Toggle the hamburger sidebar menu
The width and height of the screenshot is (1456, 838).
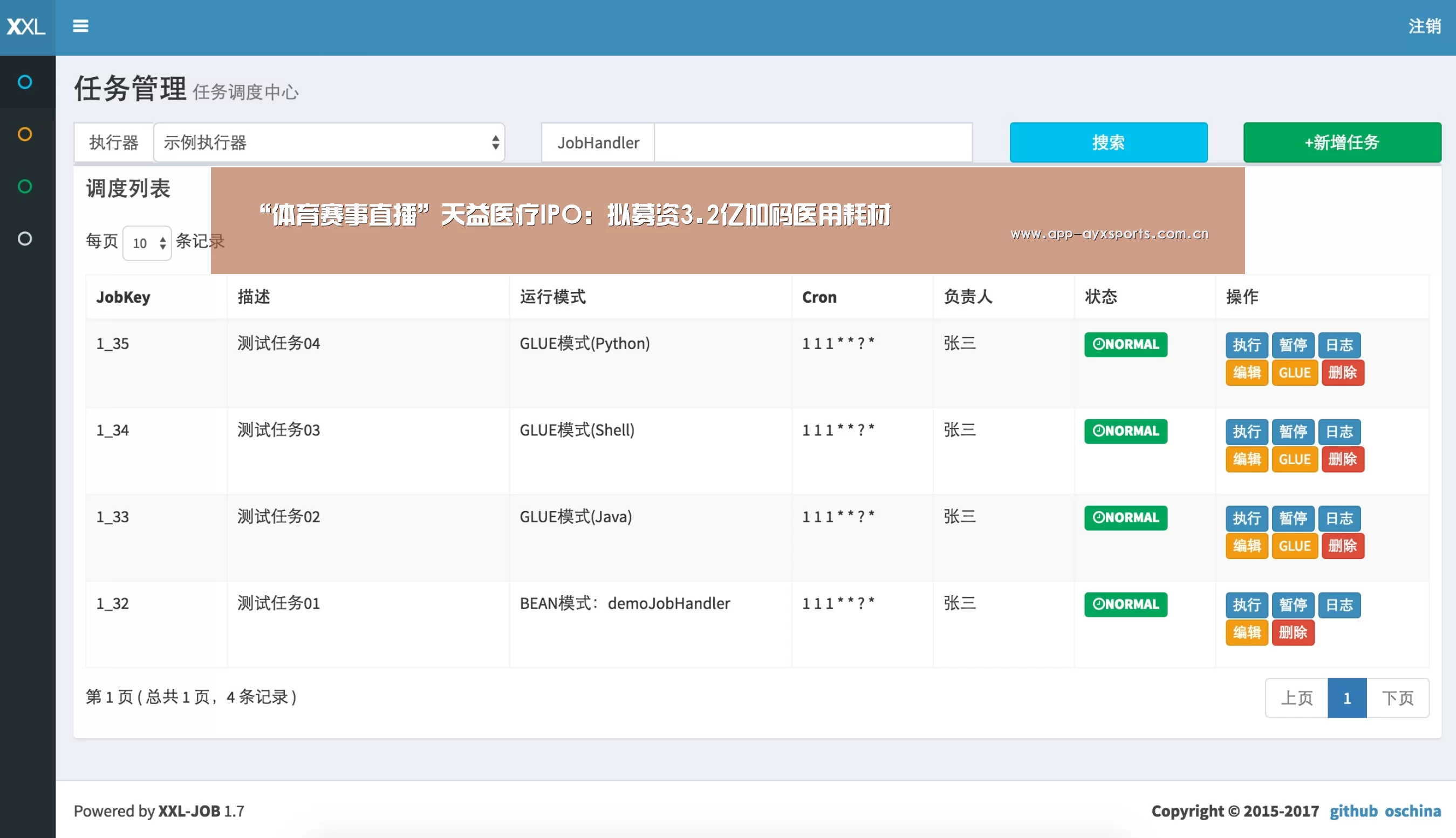coord(80,26)
